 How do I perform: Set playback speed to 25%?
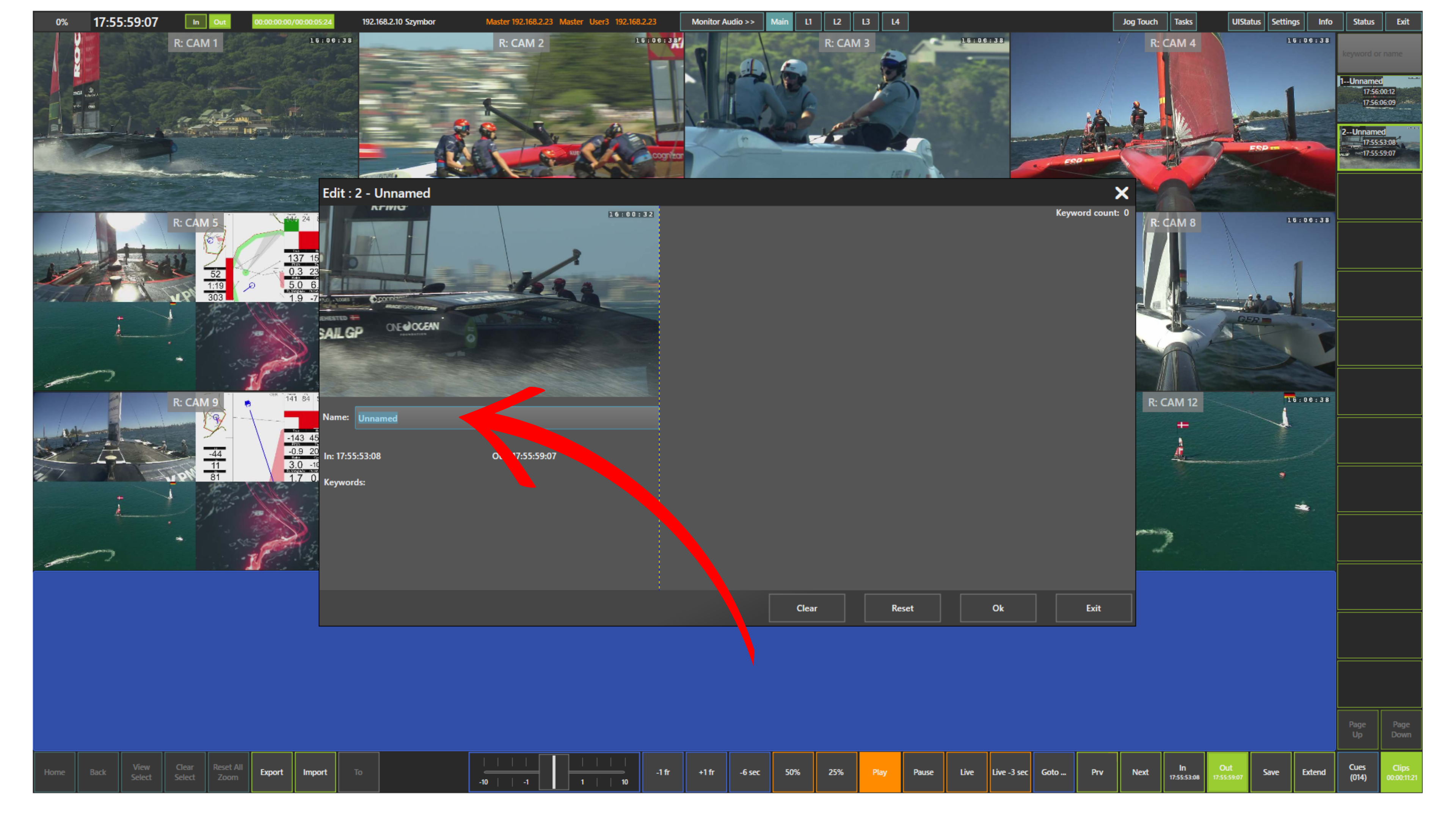tap(836, 772)
